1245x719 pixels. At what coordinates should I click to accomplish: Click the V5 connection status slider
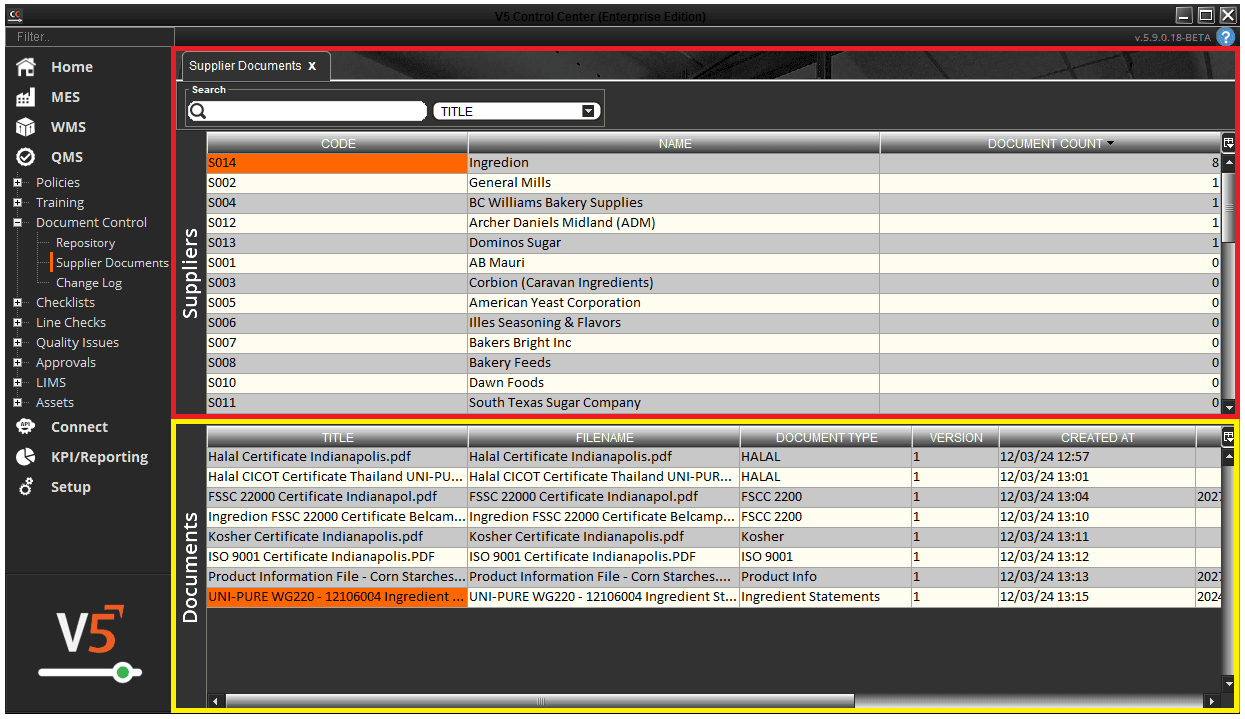(x=90, y=672)
